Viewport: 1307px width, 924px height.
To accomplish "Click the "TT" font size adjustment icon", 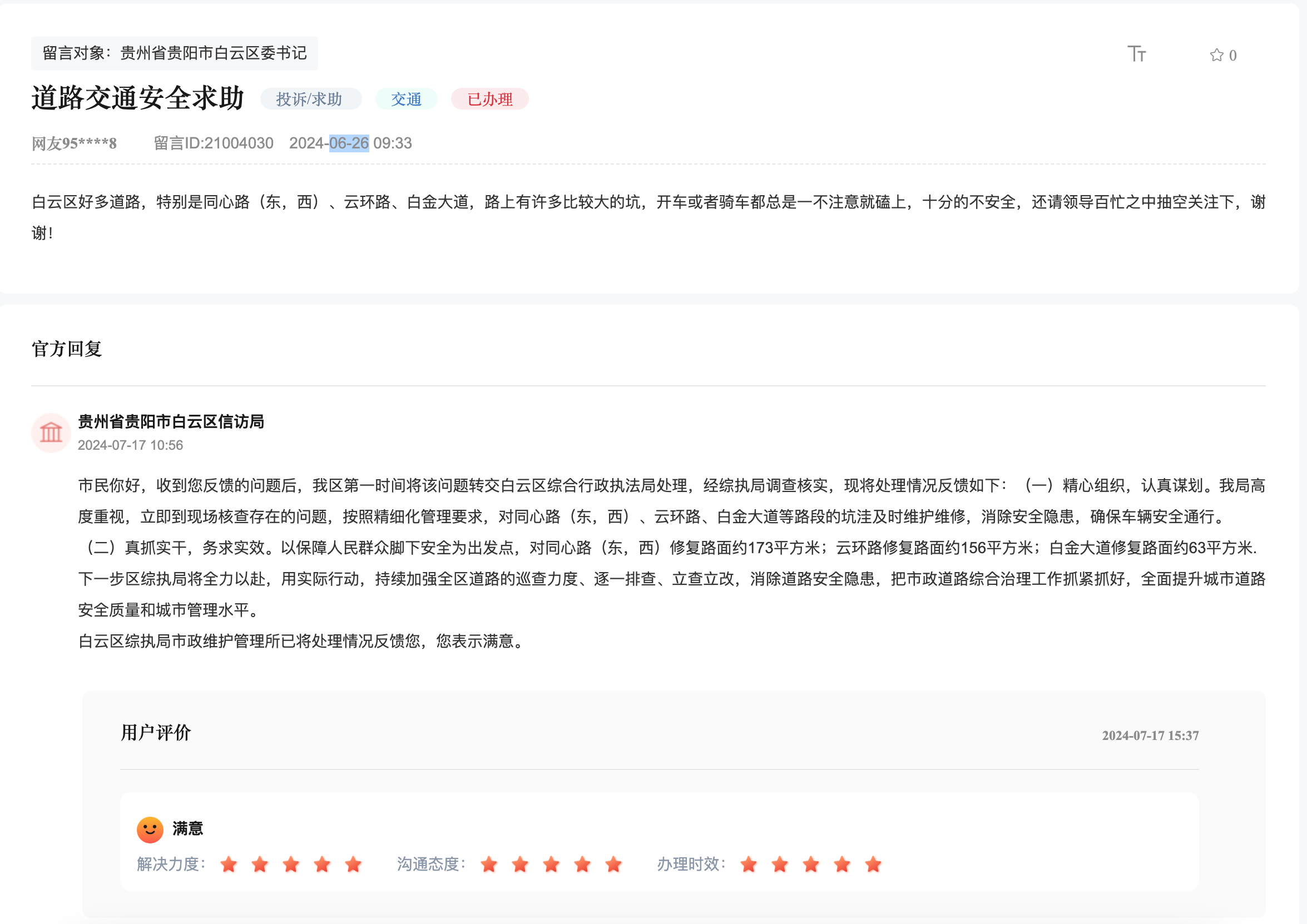I will point(1138,53).
